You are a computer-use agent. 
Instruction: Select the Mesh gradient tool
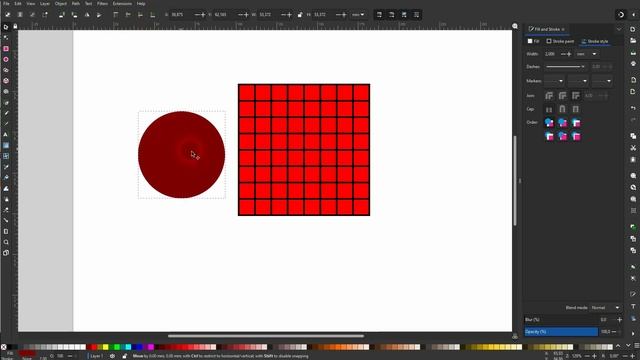(6, 156)
